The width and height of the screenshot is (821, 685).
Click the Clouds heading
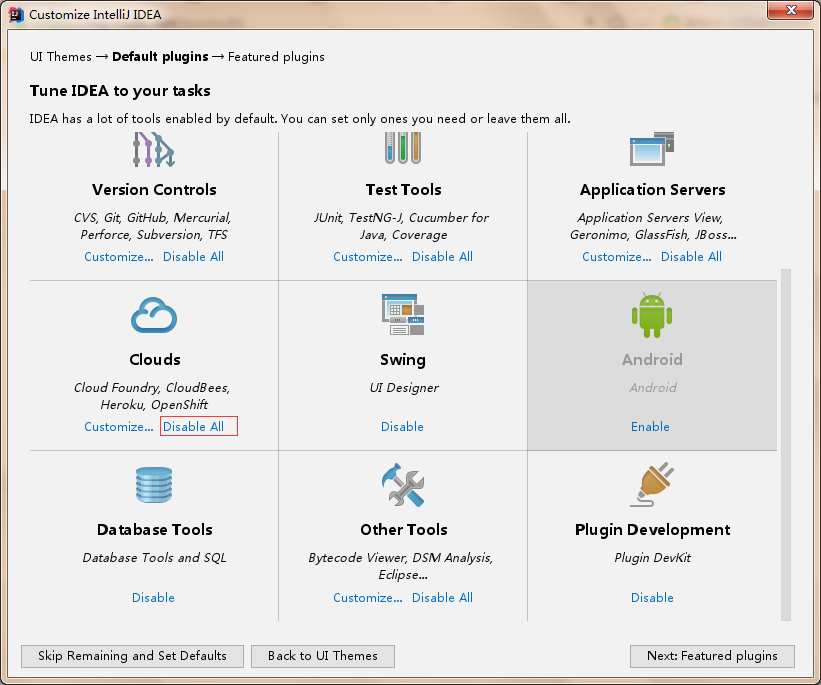[154, 360]
